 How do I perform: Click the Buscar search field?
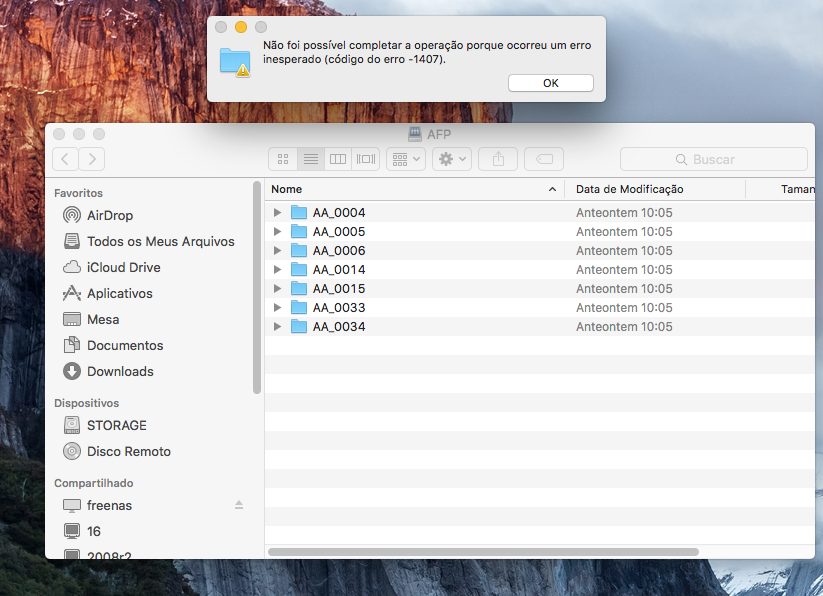713,159
